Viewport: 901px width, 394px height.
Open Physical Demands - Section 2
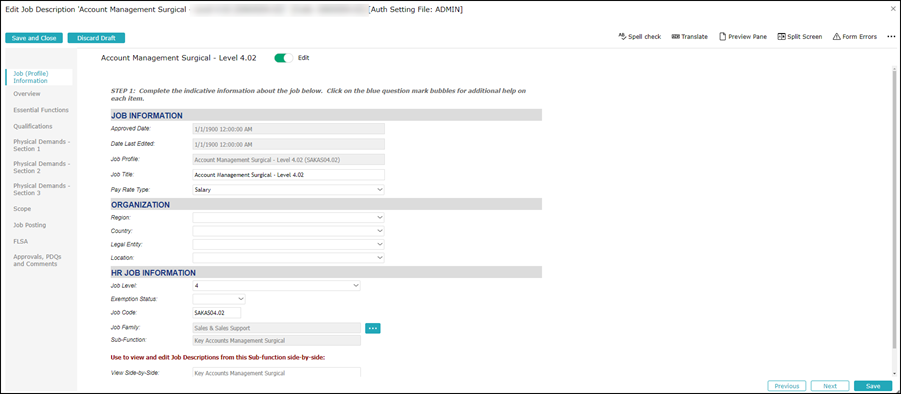click(41, 167)
